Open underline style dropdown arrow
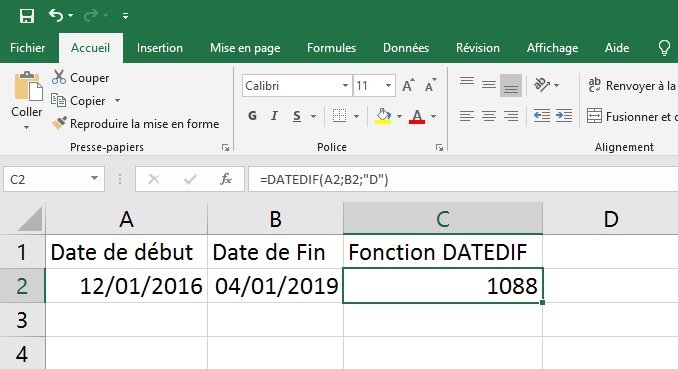 tap(313, 116)
